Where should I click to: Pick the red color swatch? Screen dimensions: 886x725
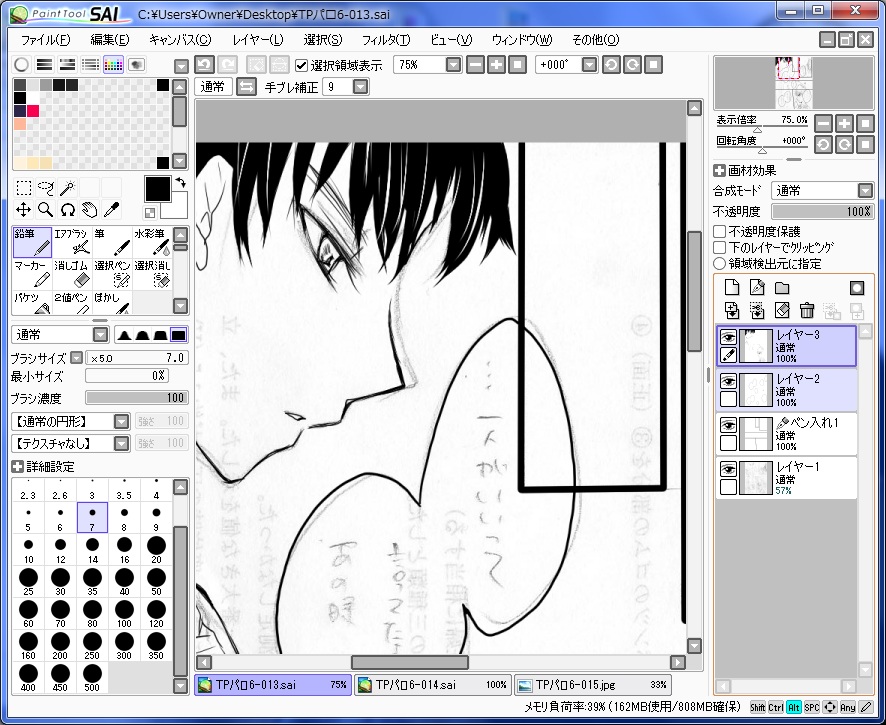pos(33,111)
